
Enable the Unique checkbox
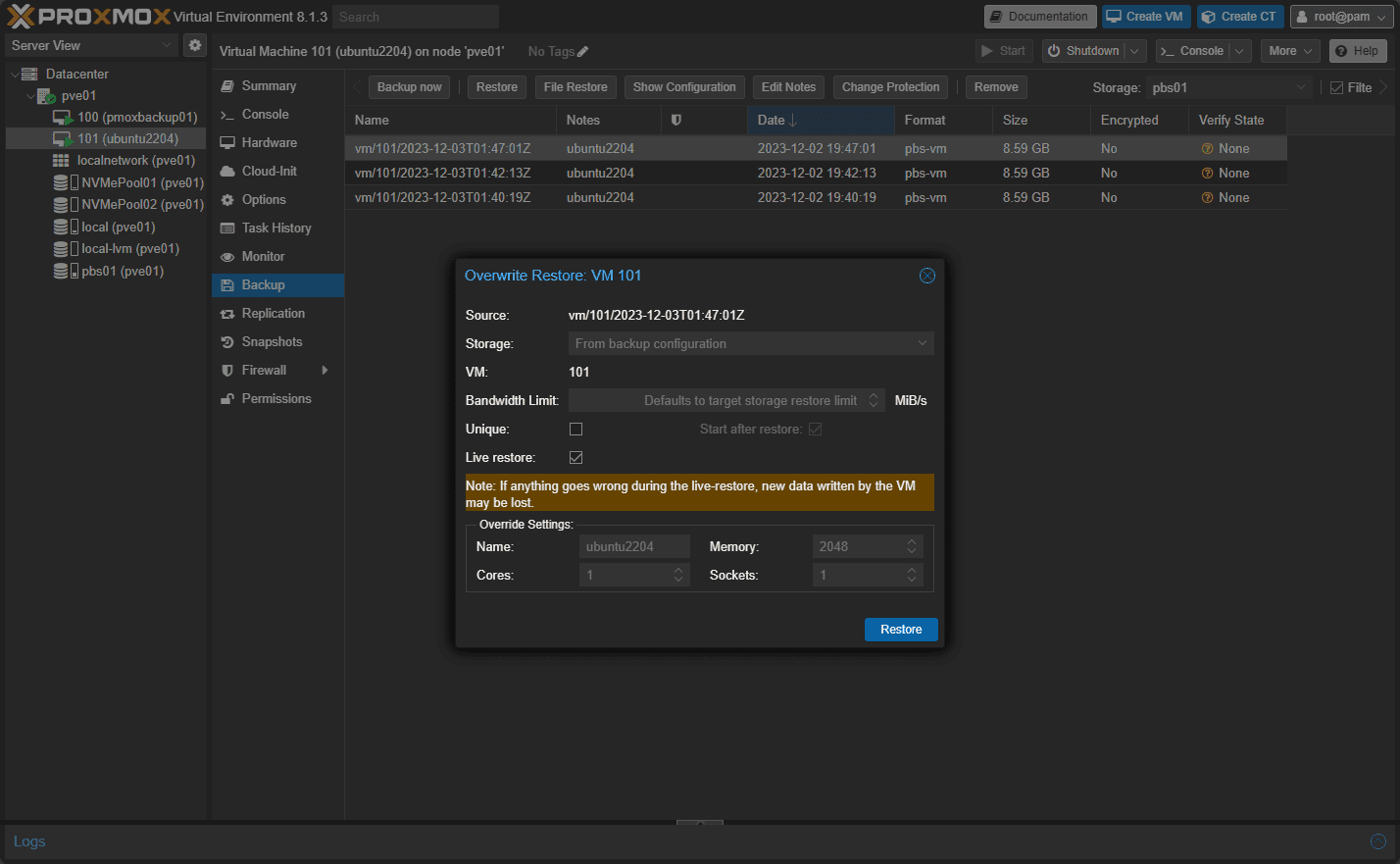[575, 429]
